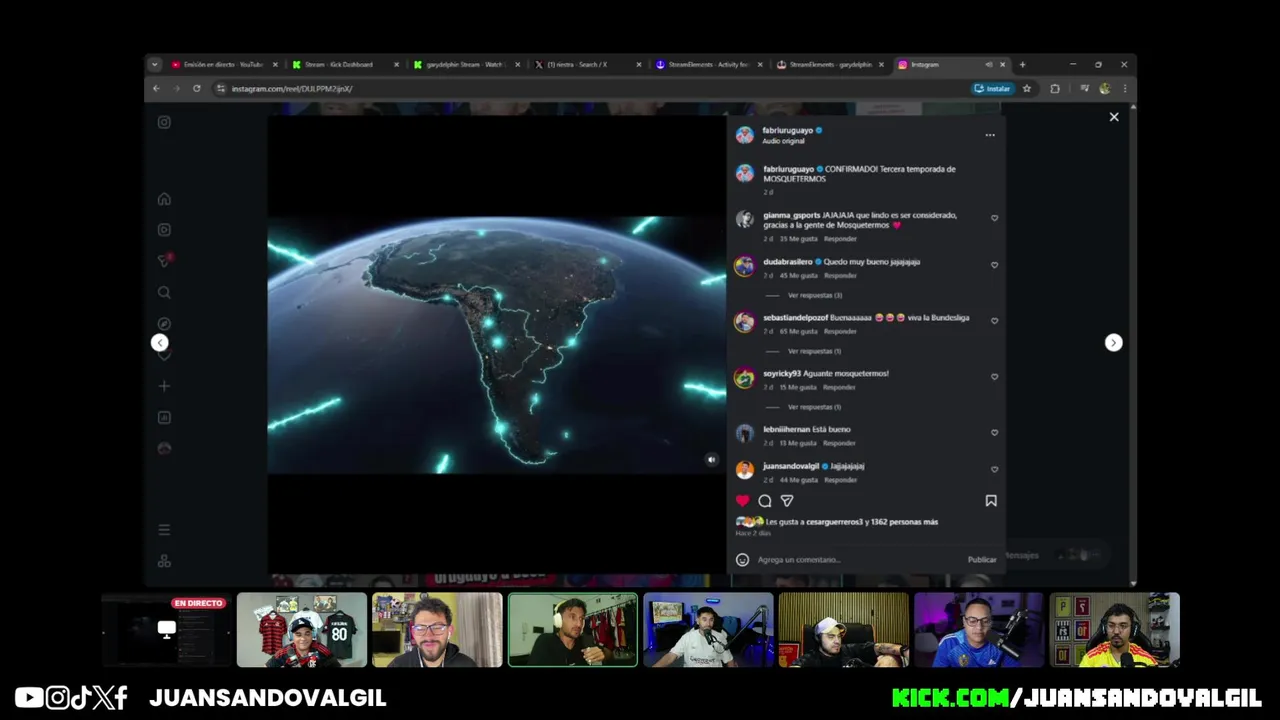The width and height of the screenshot is (1280, 720).
Task: Go to the previous post arrow
Action: point(159,343)
